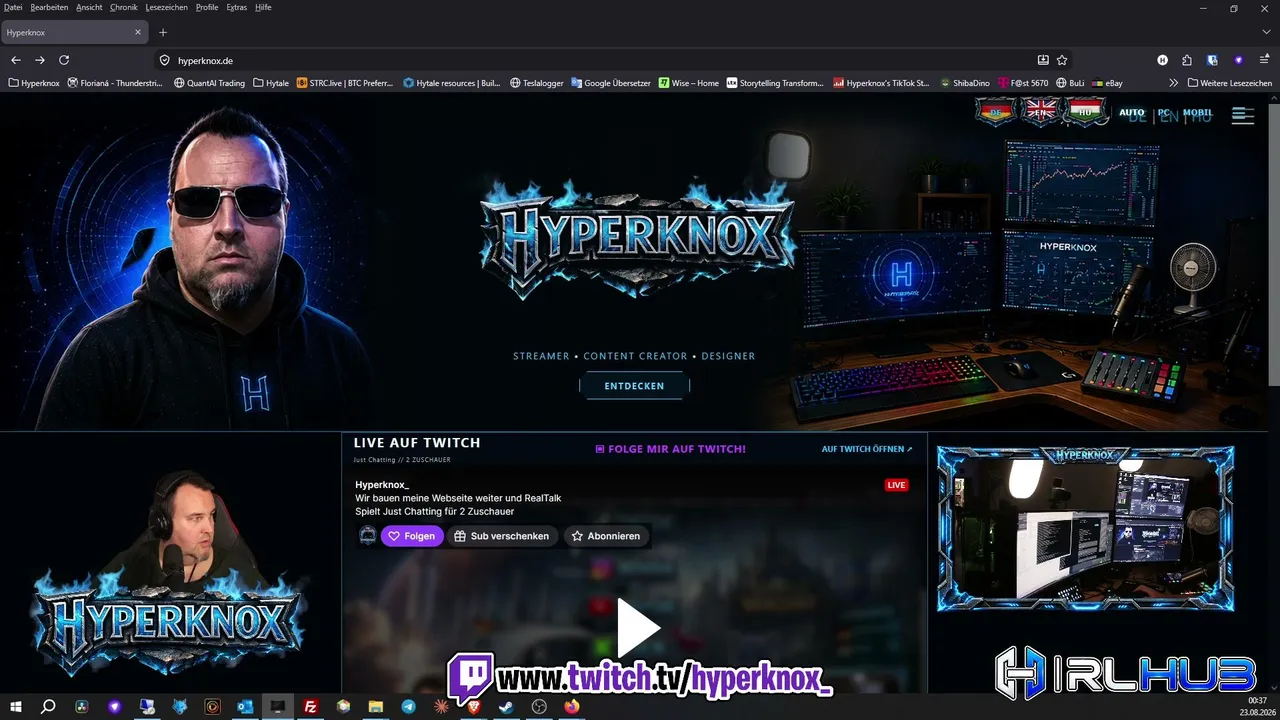Open Steam from the taskbar
The image size is (1280, 720).
506,707
